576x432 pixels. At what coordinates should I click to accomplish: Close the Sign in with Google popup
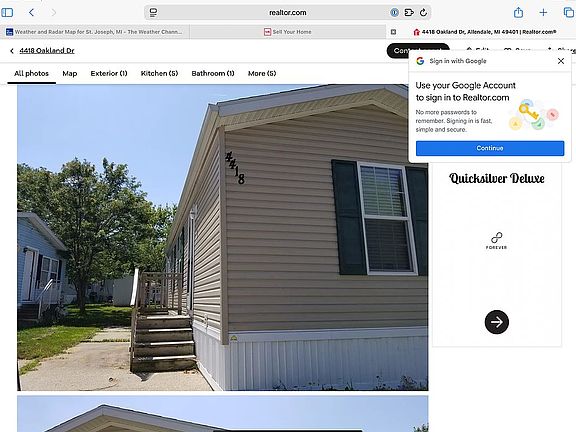coord(561,61)
